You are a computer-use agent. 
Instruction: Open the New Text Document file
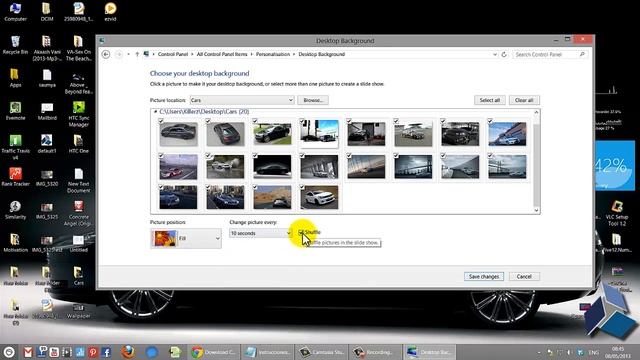[78, 180]
